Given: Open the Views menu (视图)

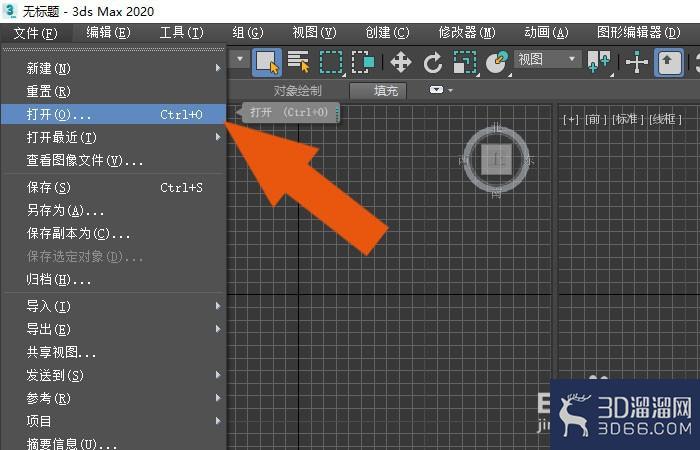Looking at the screenshot, I should (314, 33).
